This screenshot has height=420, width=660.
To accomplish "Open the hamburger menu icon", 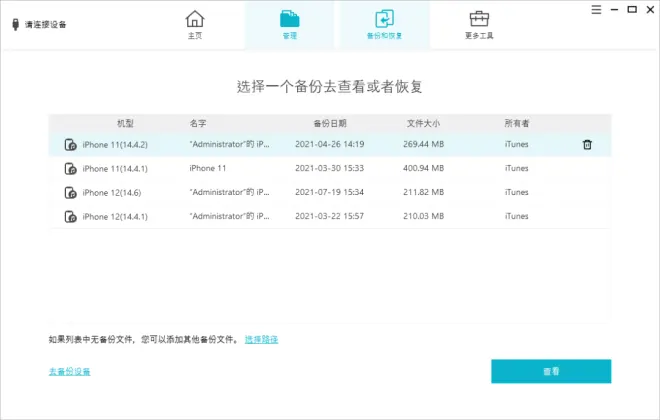I will (596, 9).
